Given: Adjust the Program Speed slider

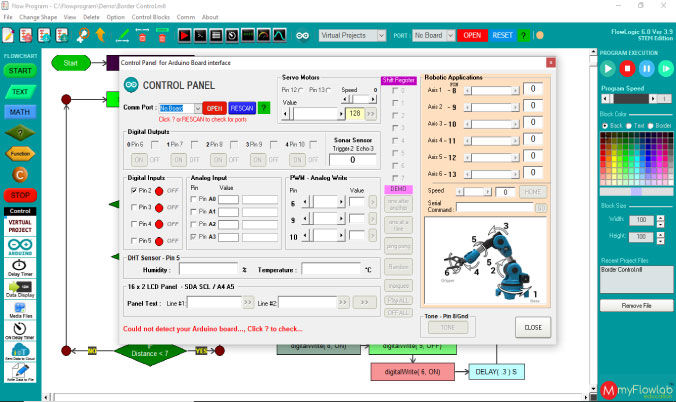Looking at the screenshot, I should click(631, 99).
